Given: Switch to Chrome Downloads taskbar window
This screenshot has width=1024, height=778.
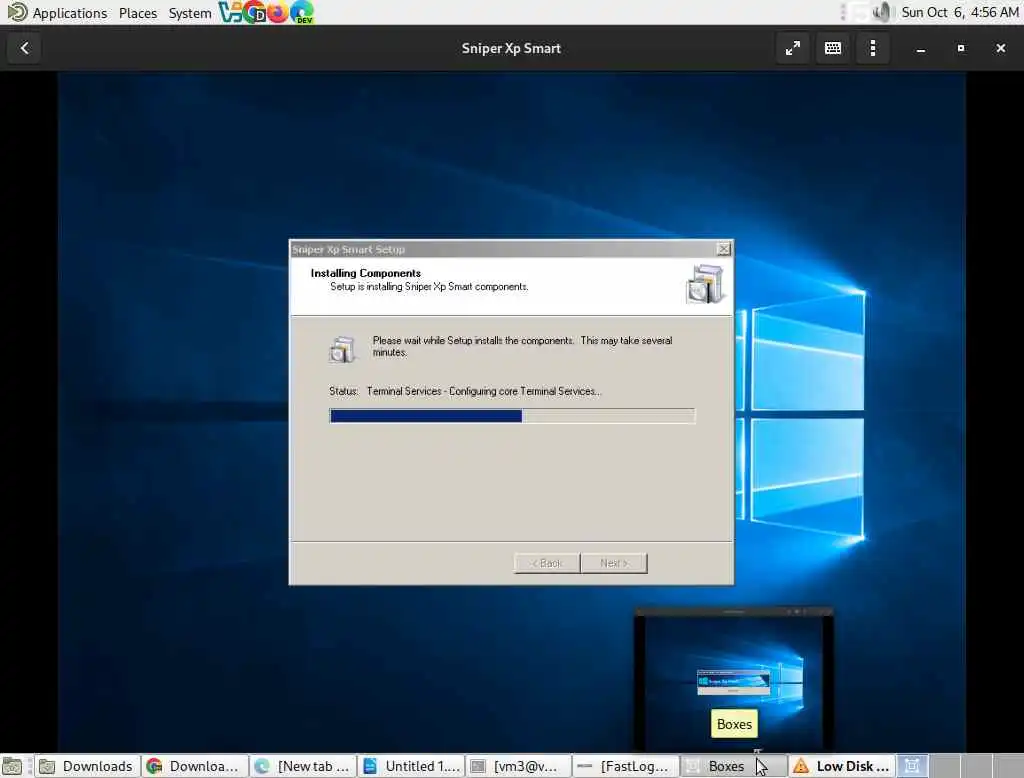Looking at the screenshot, I should tap(195, 766).
